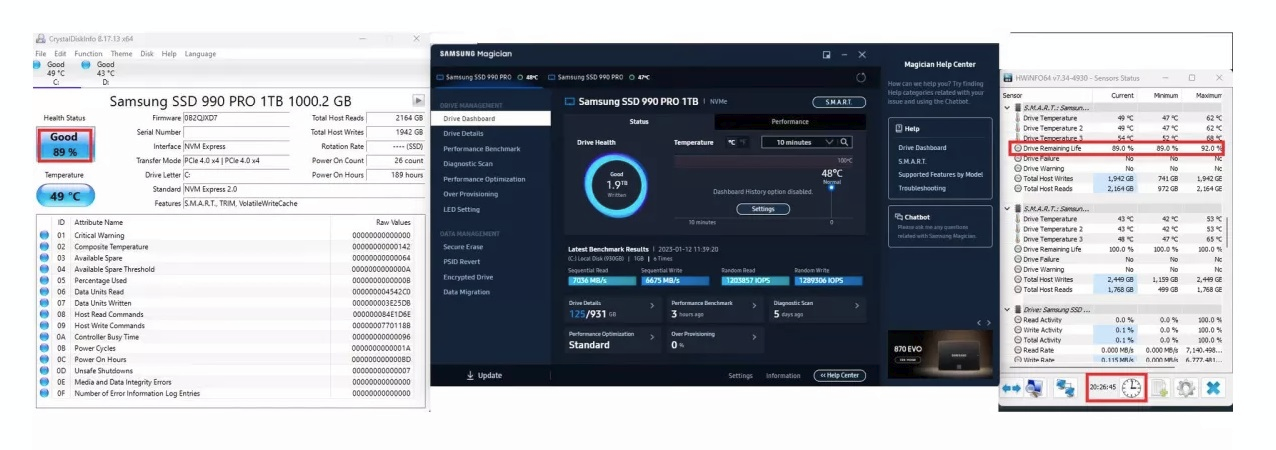Open 'Supported Features by Model' help link
Screen dimensions: 1276x450
[940, 174]
